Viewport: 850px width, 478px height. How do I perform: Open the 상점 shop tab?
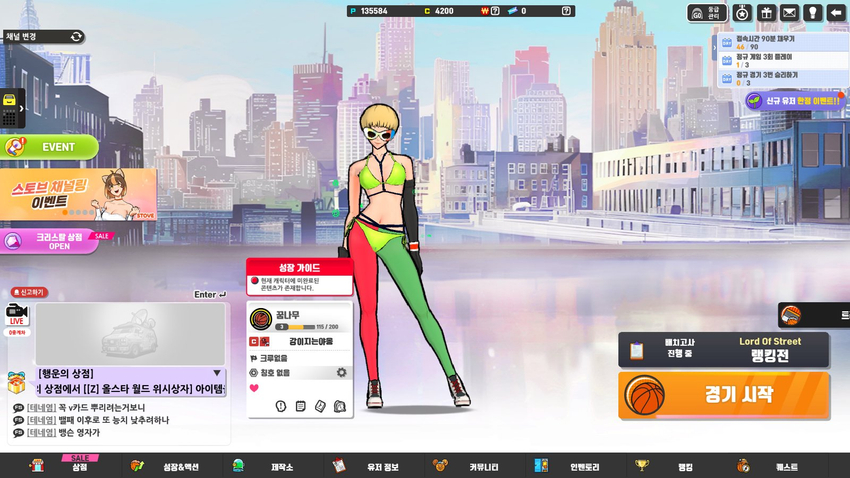79,466
